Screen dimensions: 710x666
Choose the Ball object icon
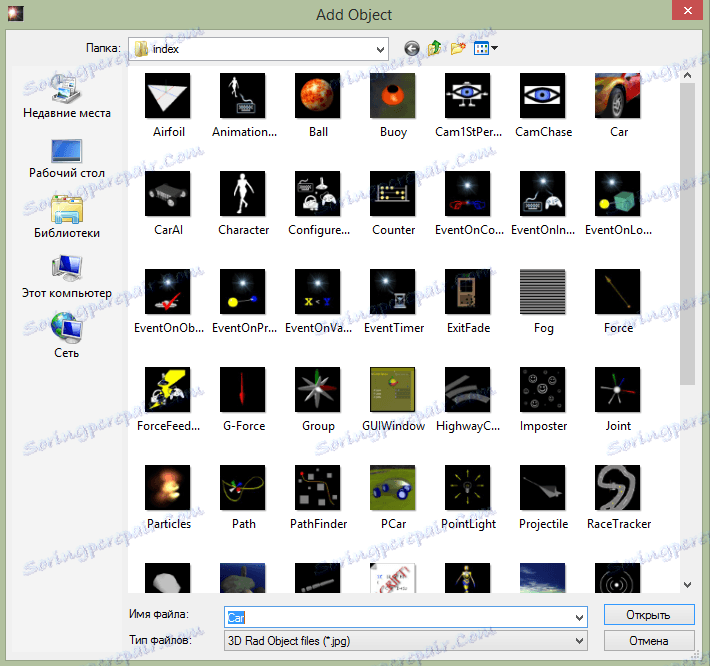tap(317, 96)
